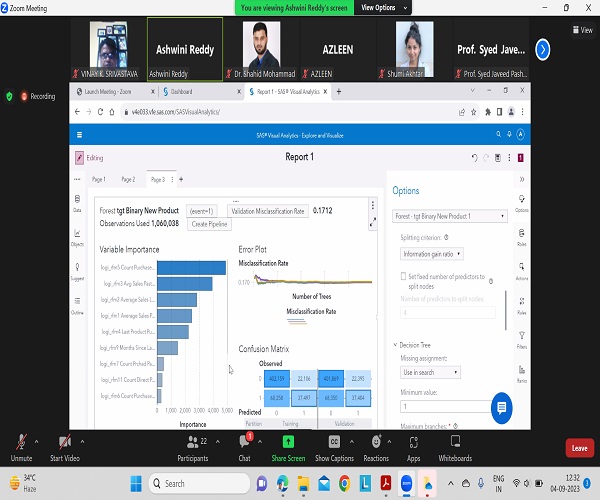Leave the Zoom meeting
Screen dimensions: 600x500
pos(579,448)
